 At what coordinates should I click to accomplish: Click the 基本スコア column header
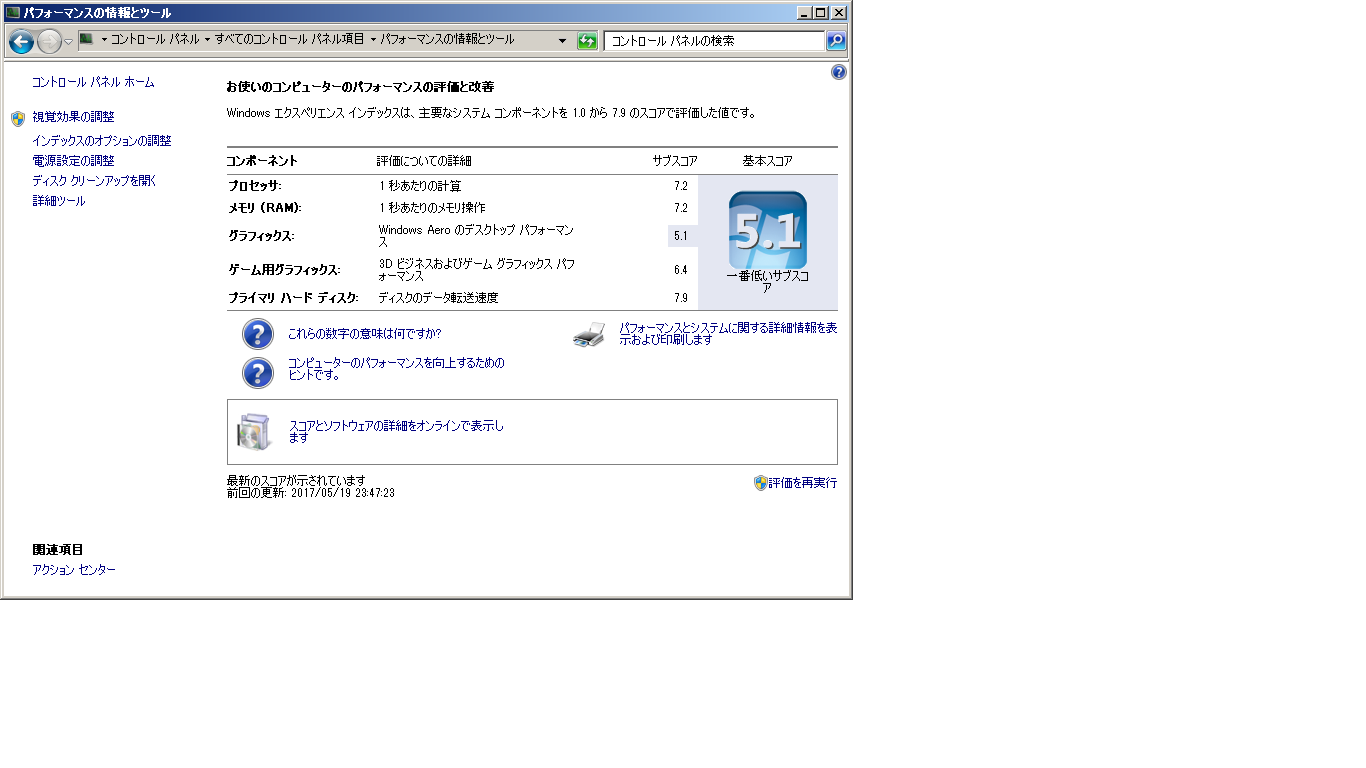pos(767,161)
